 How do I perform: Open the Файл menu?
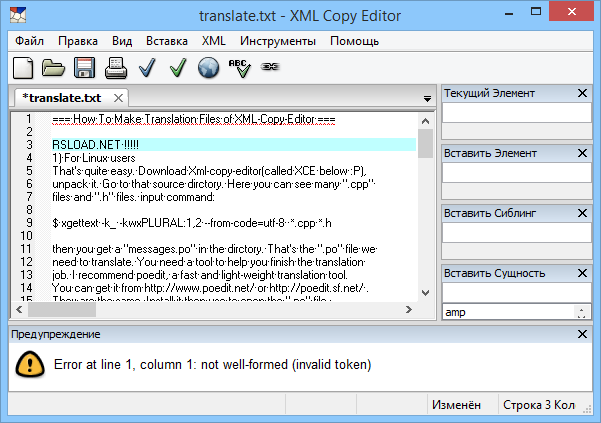coord(30,41)
